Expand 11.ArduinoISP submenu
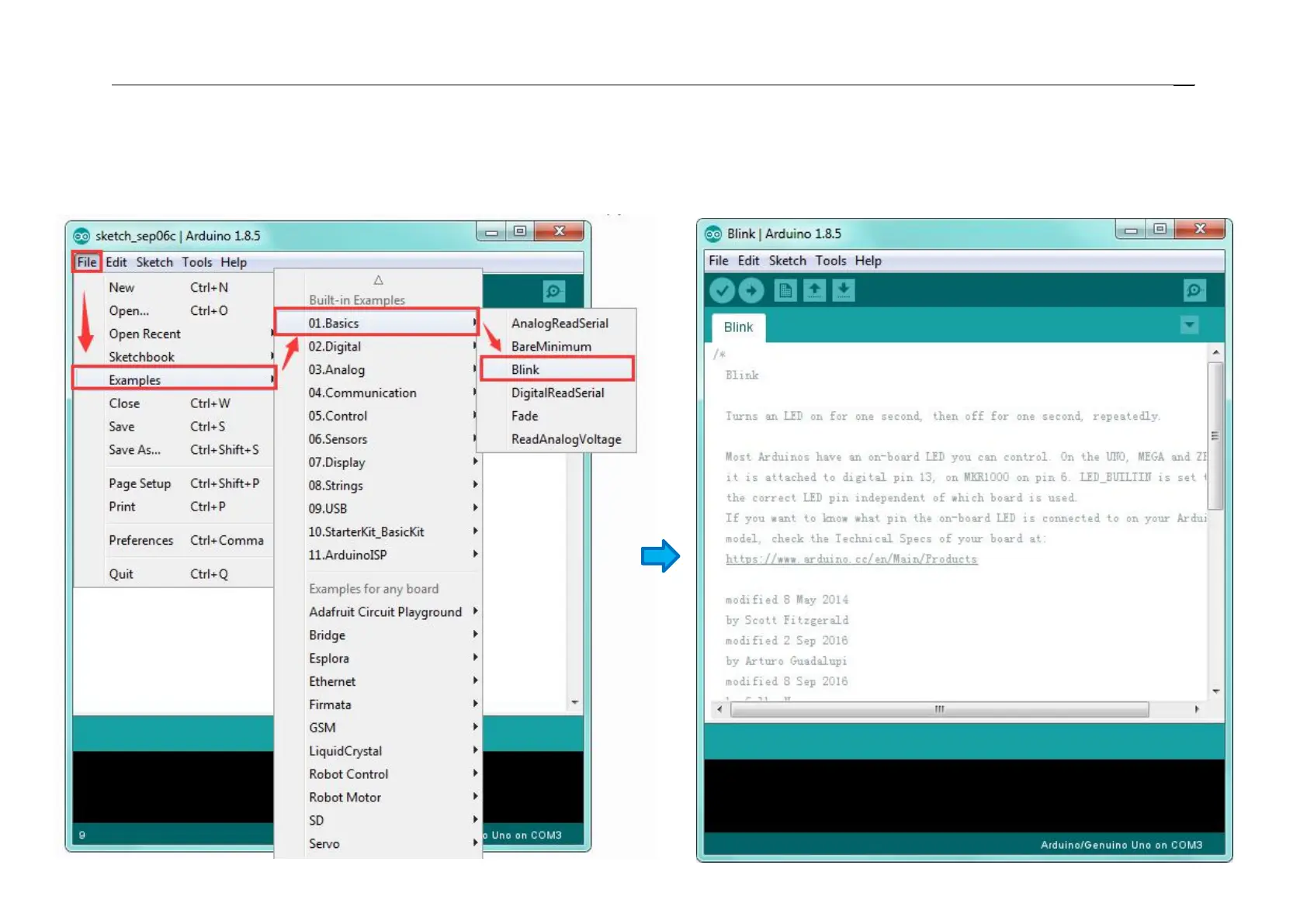 [x=377, y=555]
